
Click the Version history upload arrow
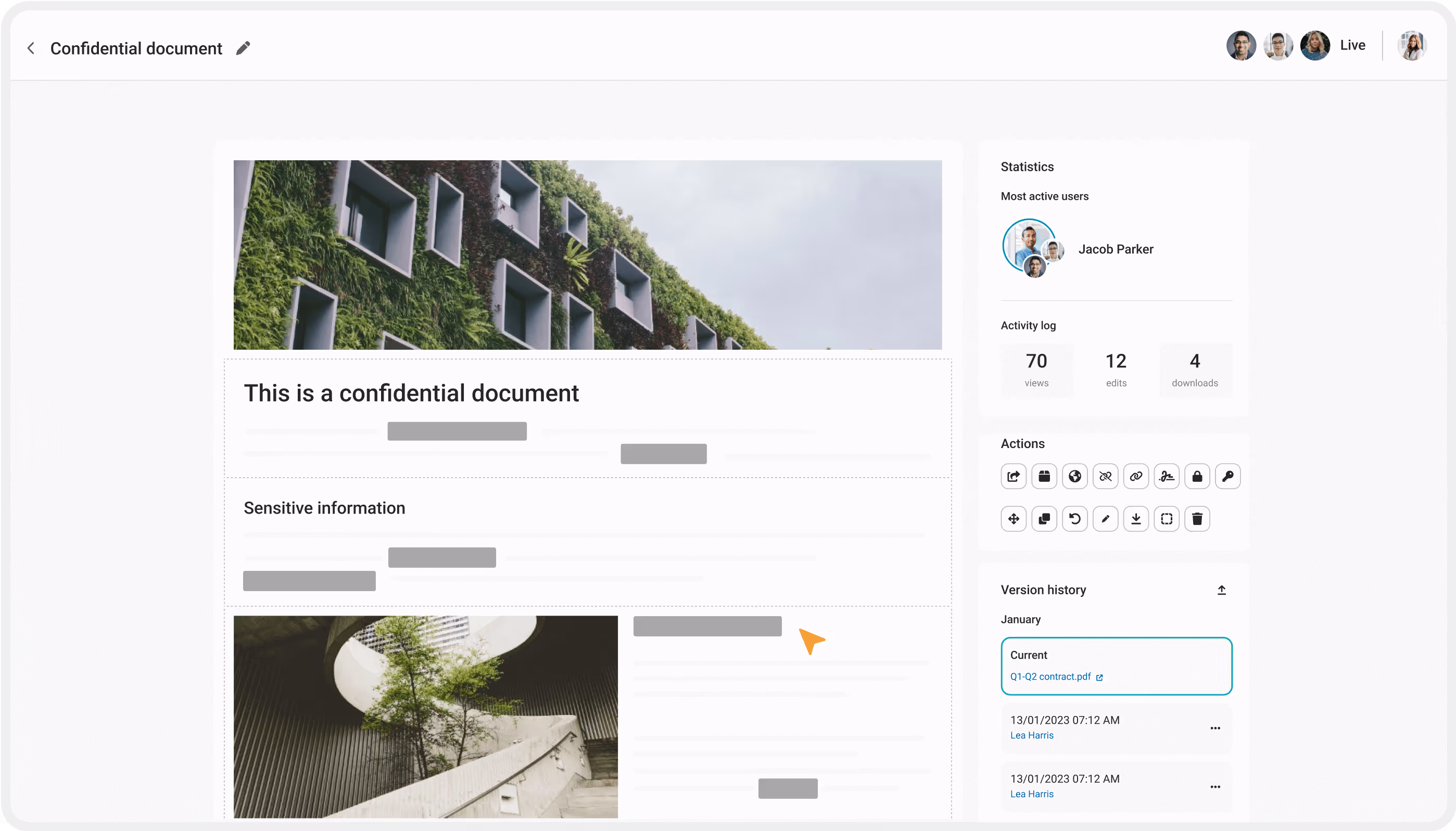(1221, 590)
